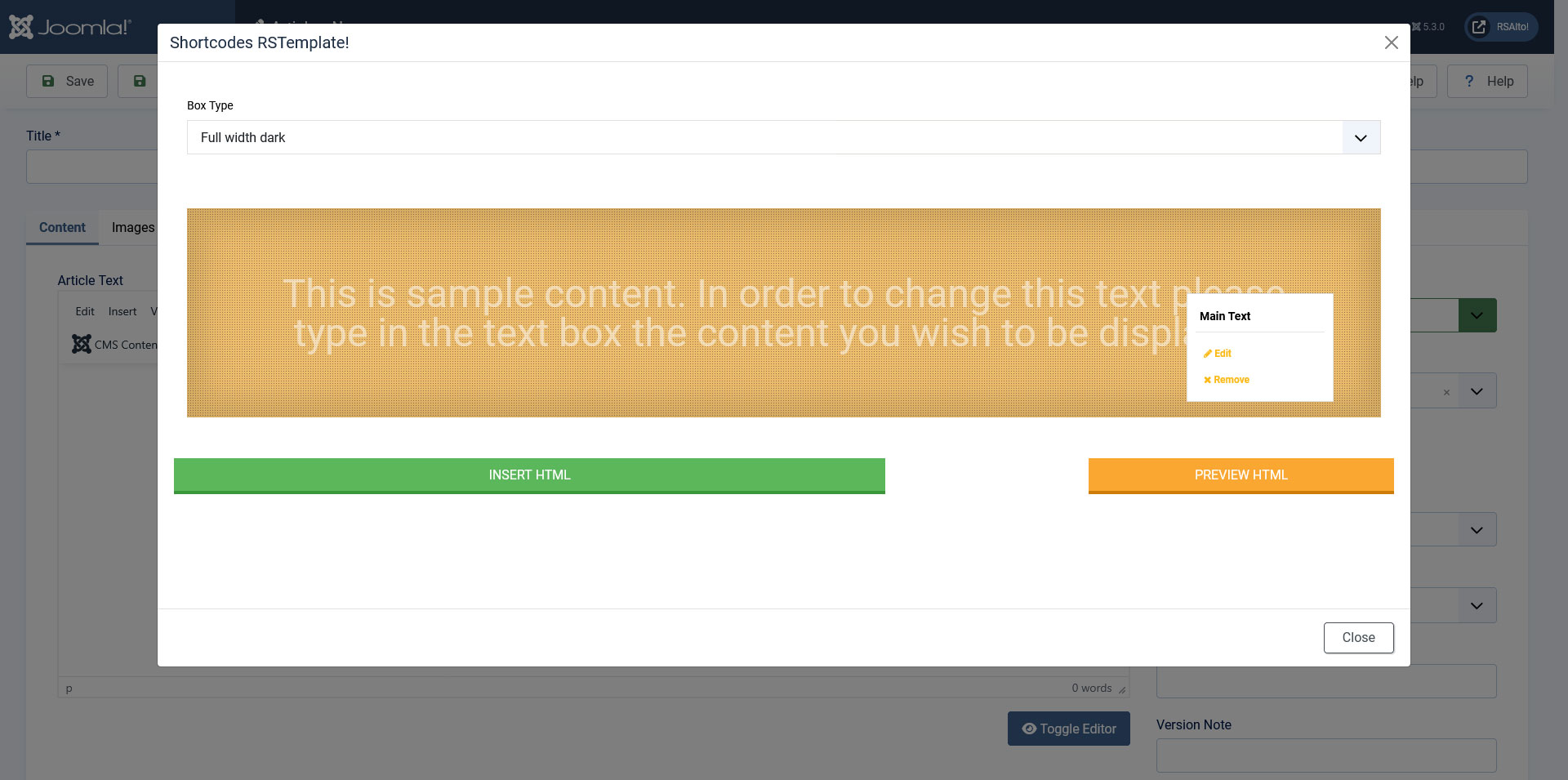Expand the dropdown next to the clear x

click(x=1477, y=391)
